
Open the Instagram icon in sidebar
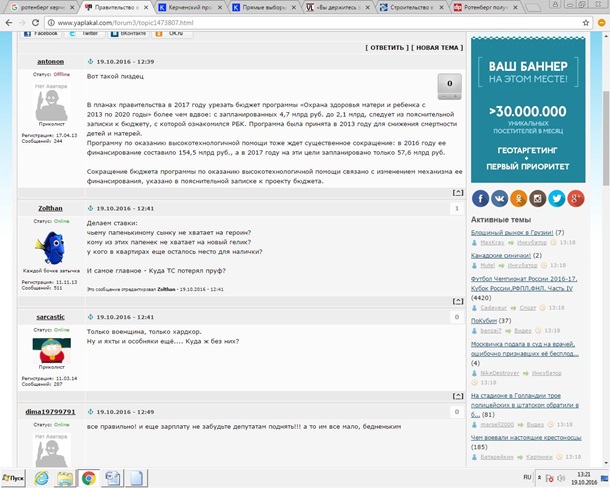pos(538,198)
